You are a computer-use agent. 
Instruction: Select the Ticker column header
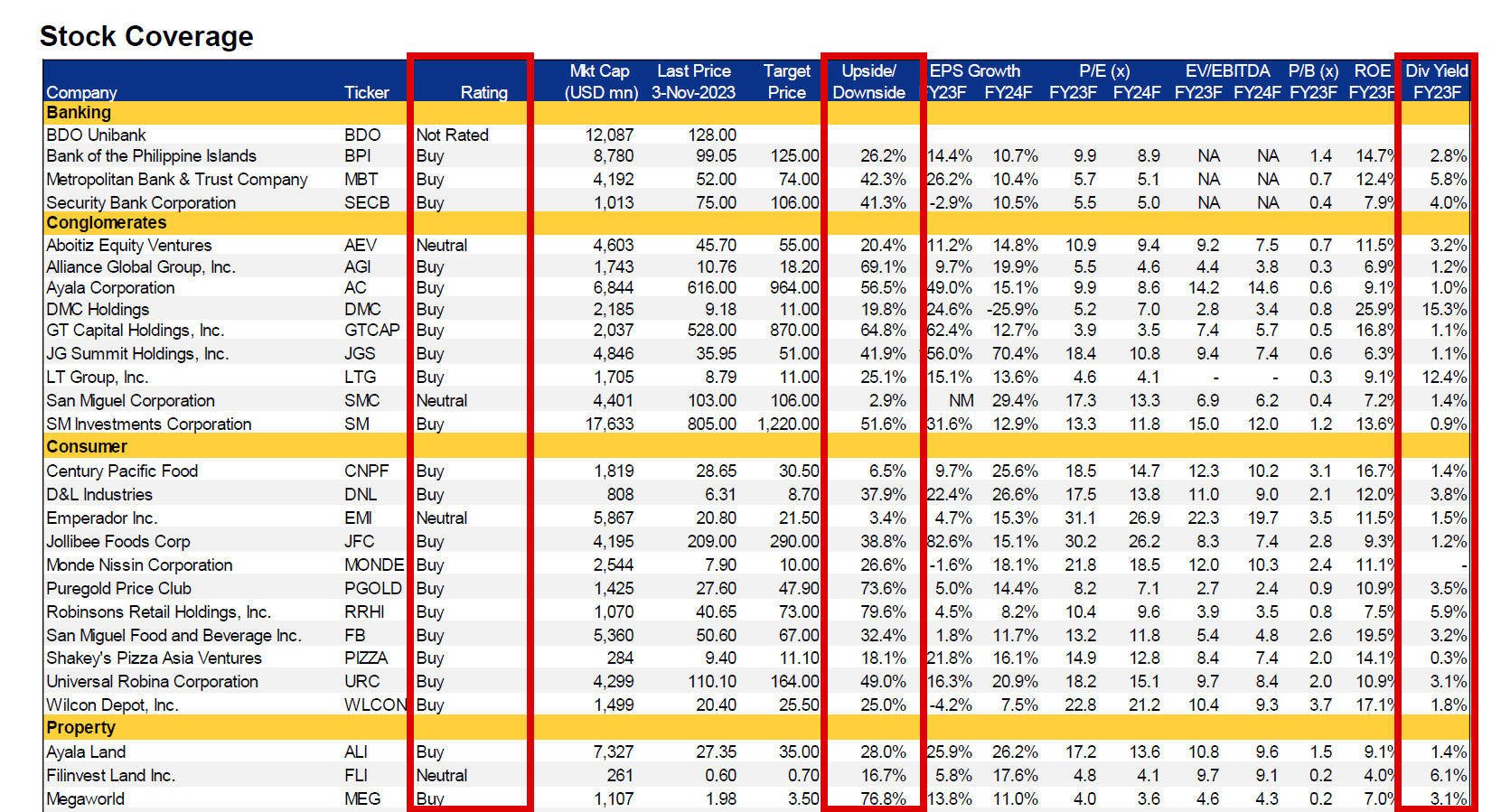tap(366, 92)
